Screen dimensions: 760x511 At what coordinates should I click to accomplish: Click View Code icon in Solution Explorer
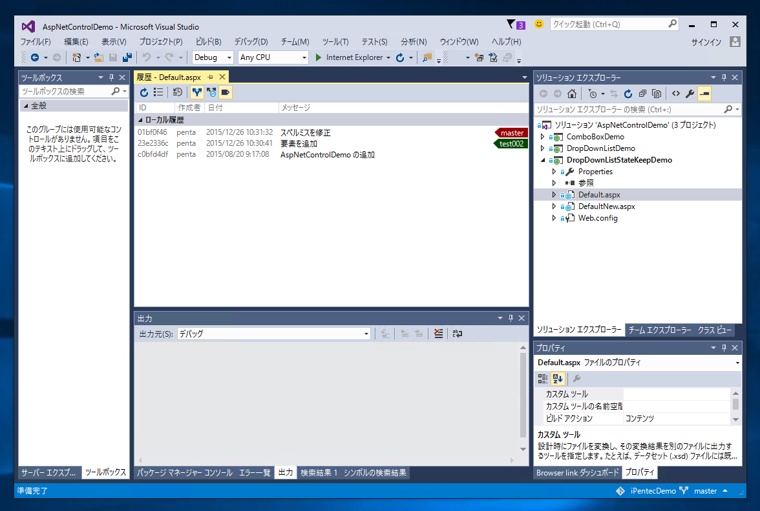tap(676, 94)
